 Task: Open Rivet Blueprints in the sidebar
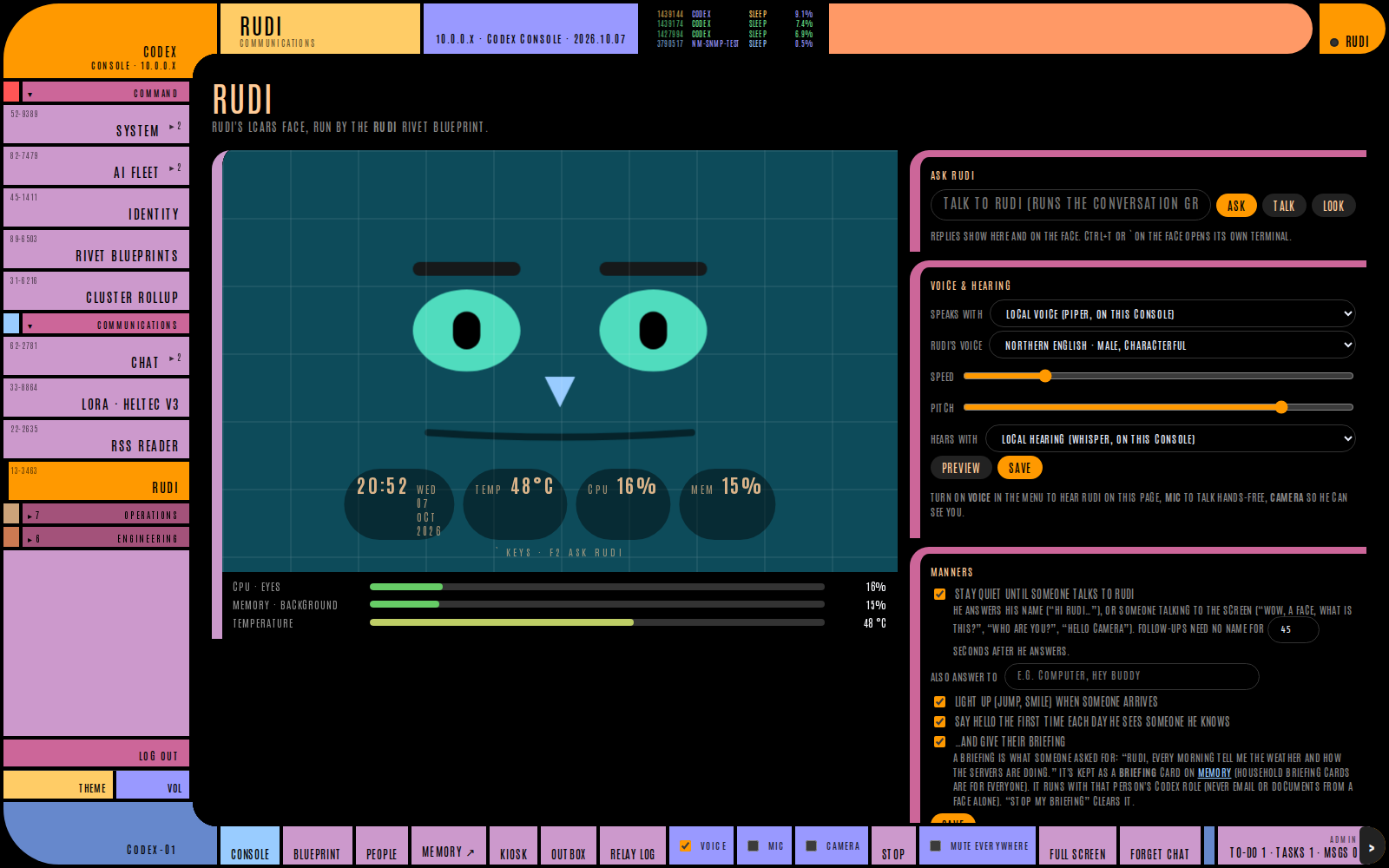[x=96, y=248]
